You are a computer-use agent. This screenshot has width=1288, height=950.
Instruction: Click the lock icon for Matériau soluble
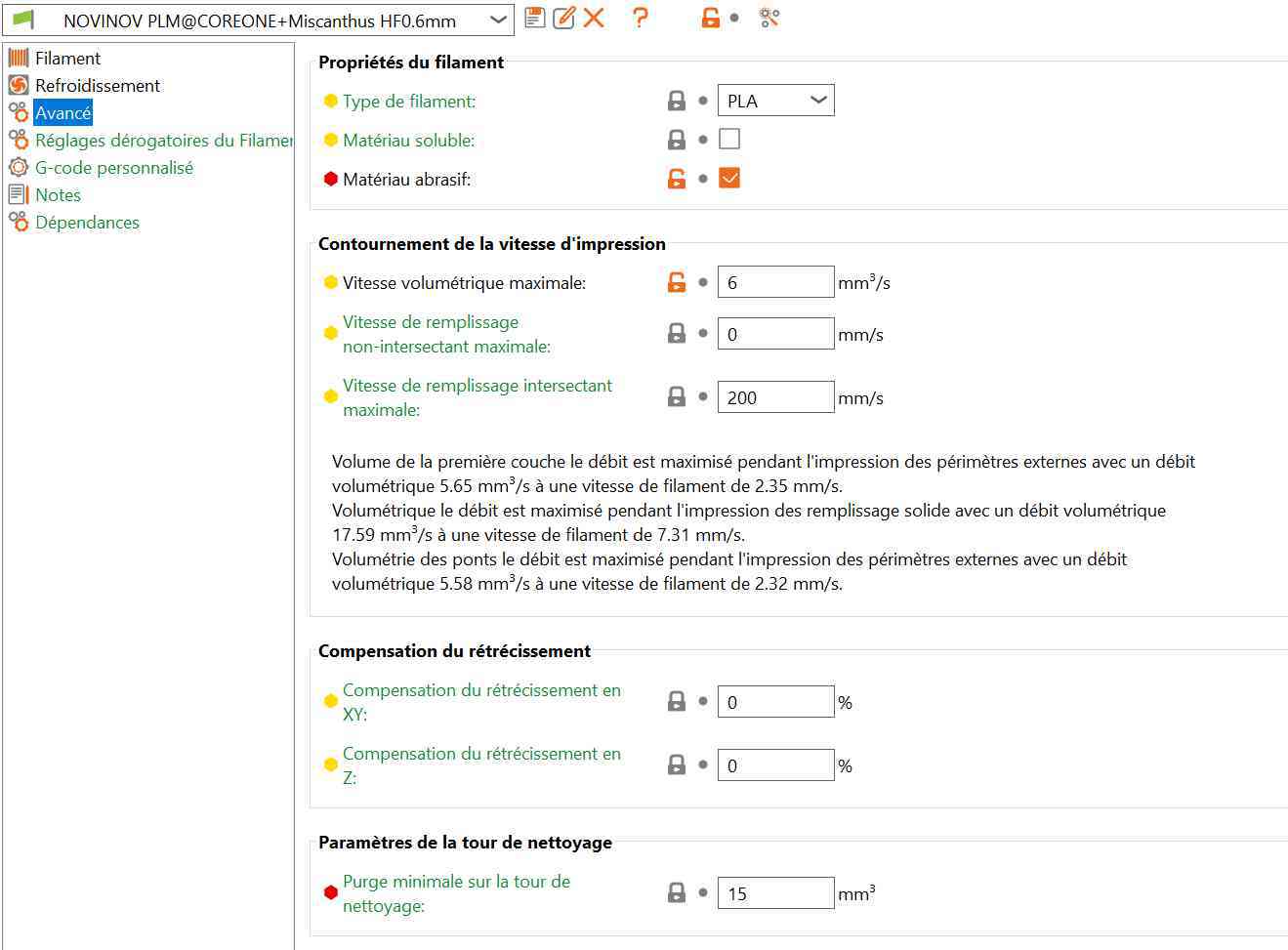click(x=677, y=140)
